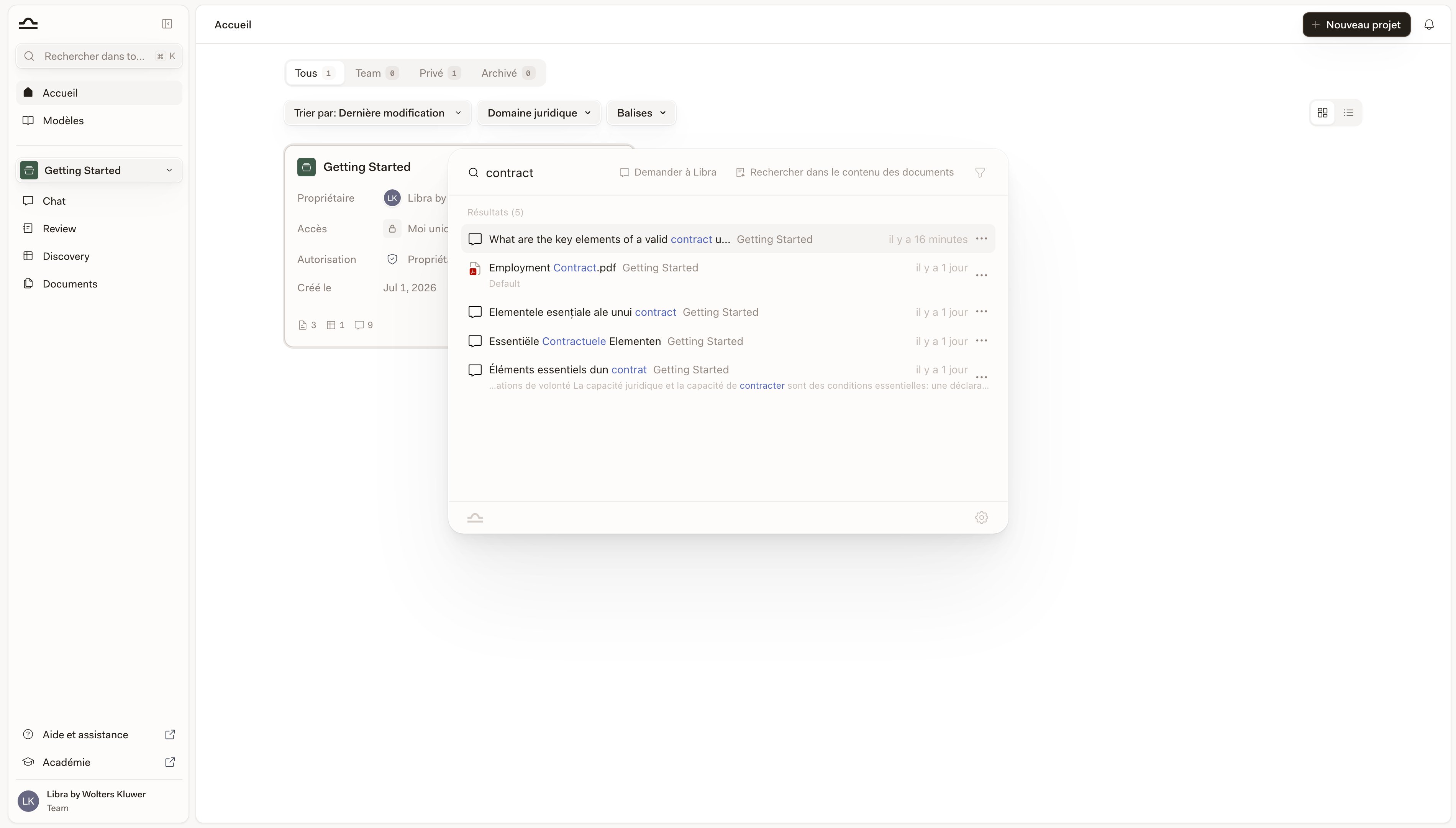Open more options for Éléments essentiels dun contrat

coord(982,377)
